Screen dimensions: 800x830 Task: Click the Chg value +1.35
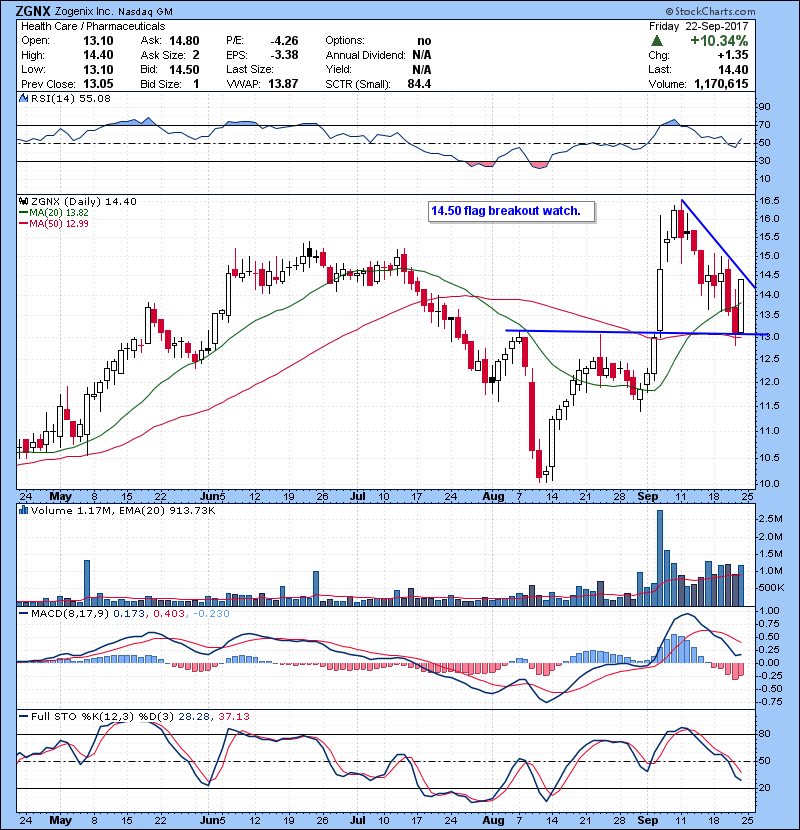733,55
